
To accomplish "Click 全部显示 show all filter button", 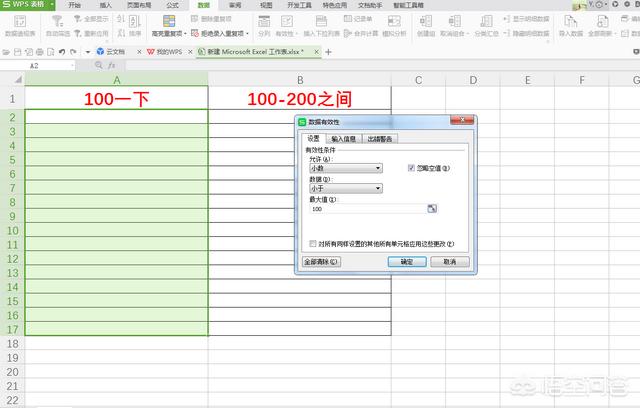I will (91, 19).
